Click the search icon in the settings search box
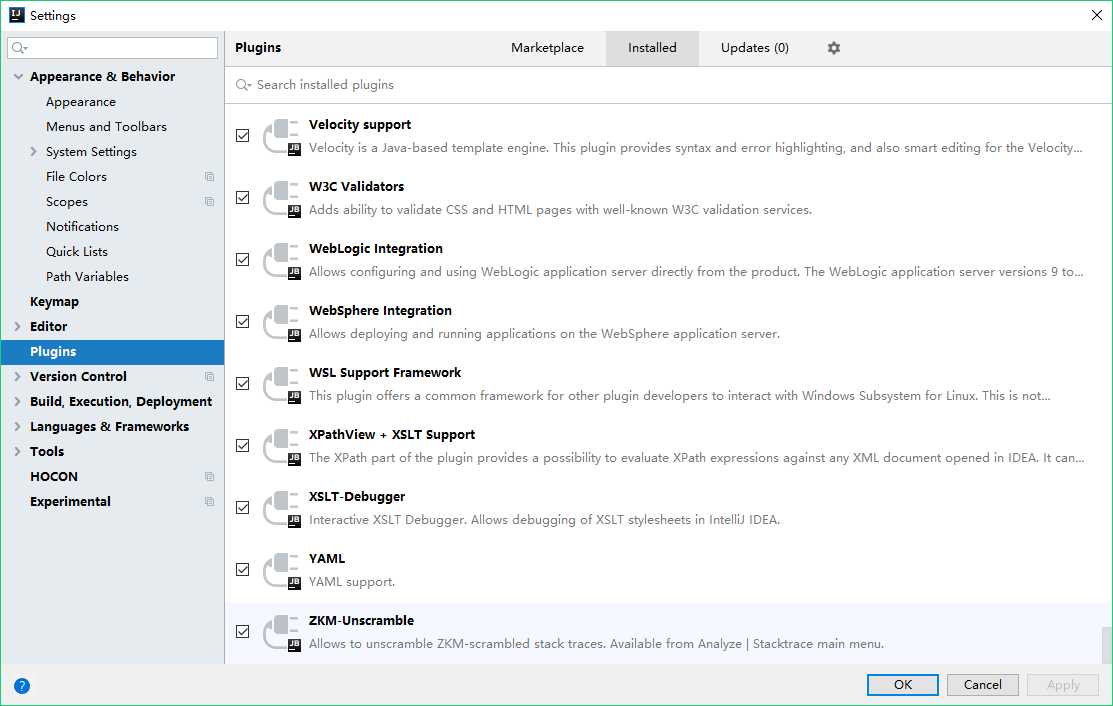 [x=19, y=48]
